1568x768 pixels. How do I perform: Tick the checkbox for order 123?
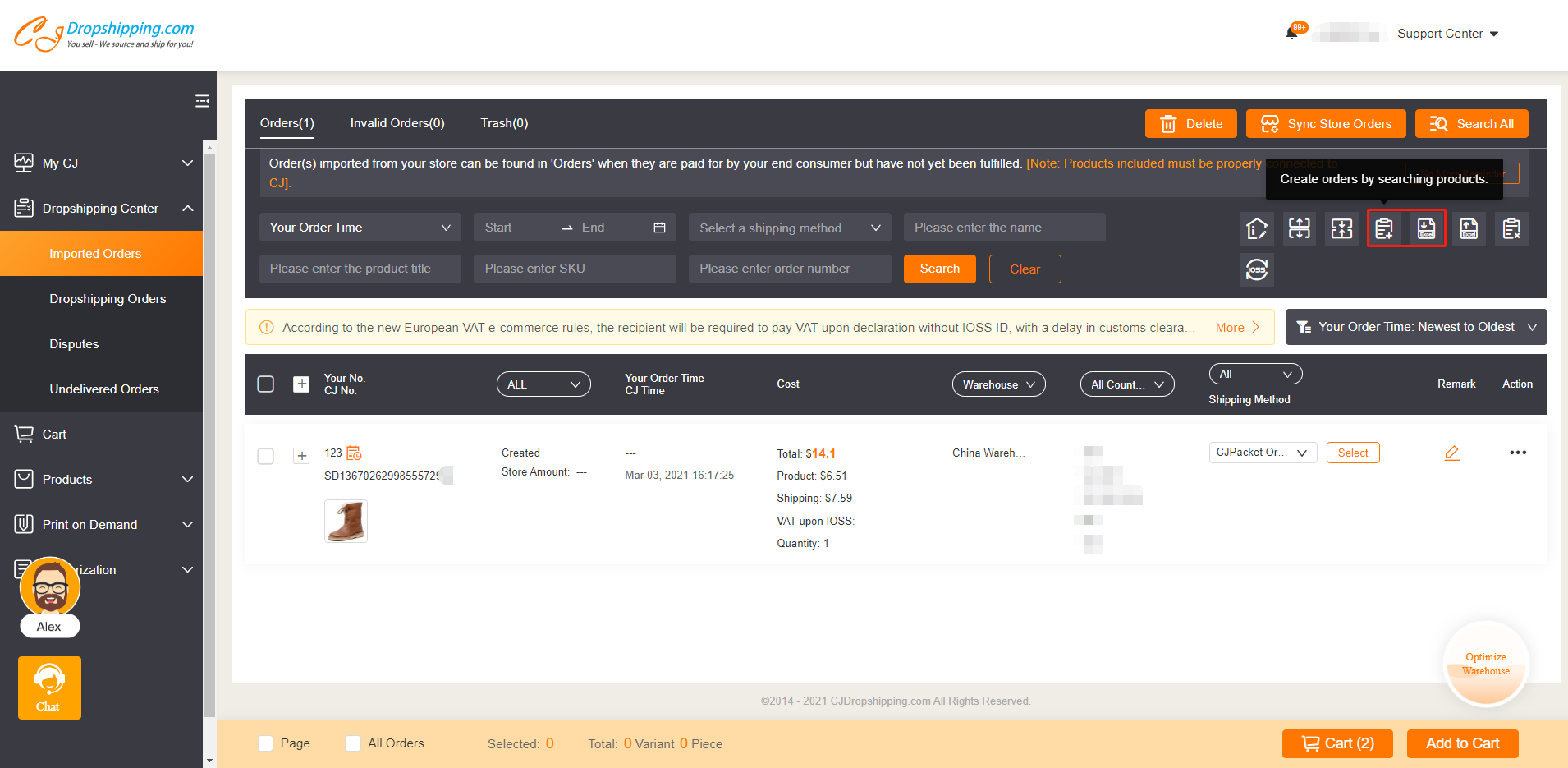tap(265, 456)
